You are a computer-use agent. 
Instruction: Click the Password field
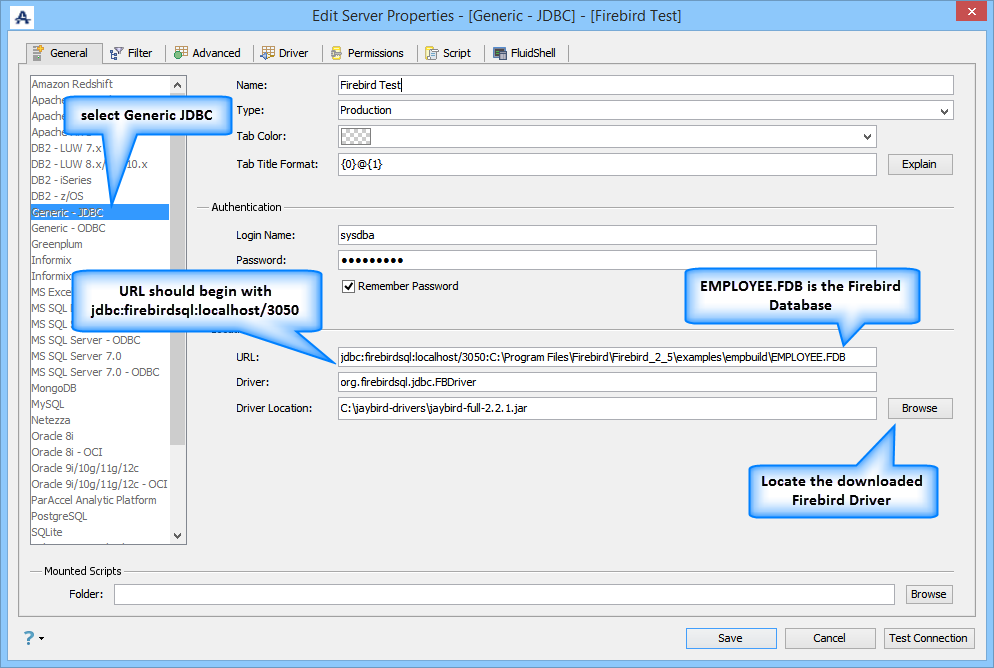click(607, 260)
